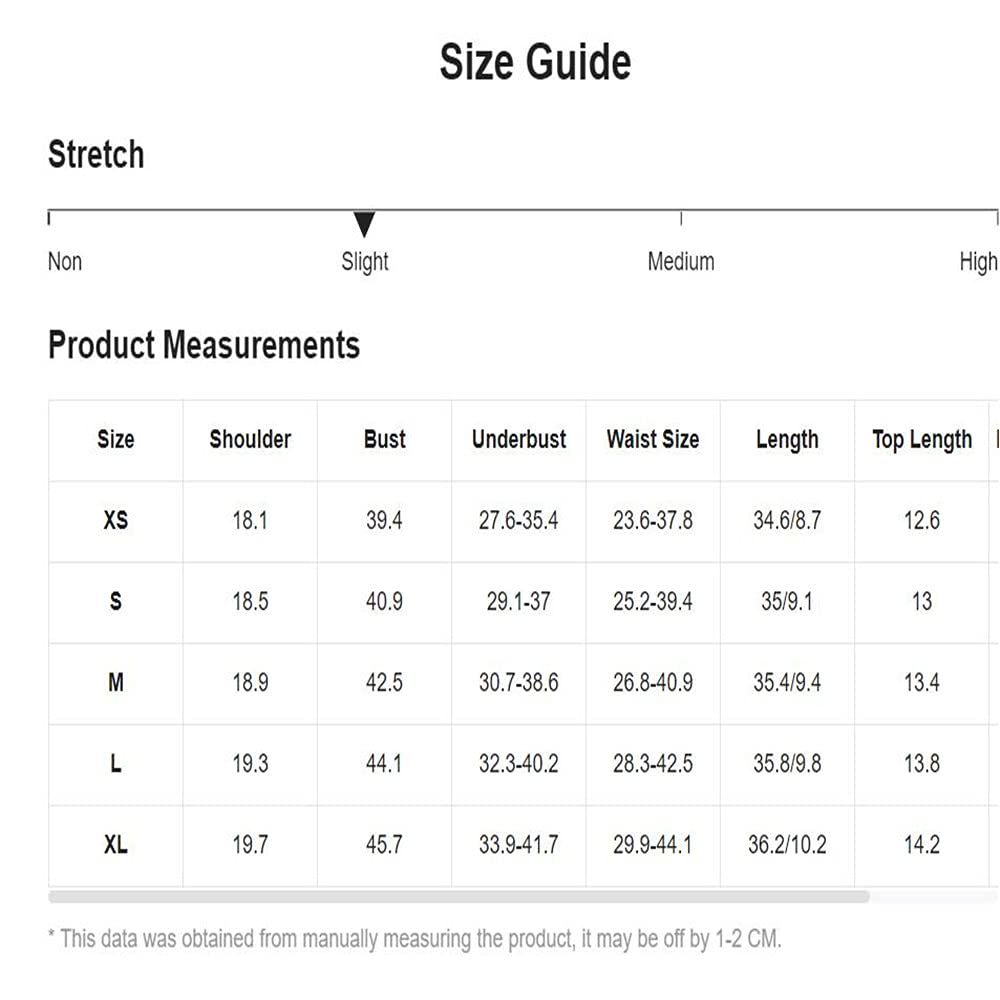
Task: Select the S size row label
Action: [116, 601]
